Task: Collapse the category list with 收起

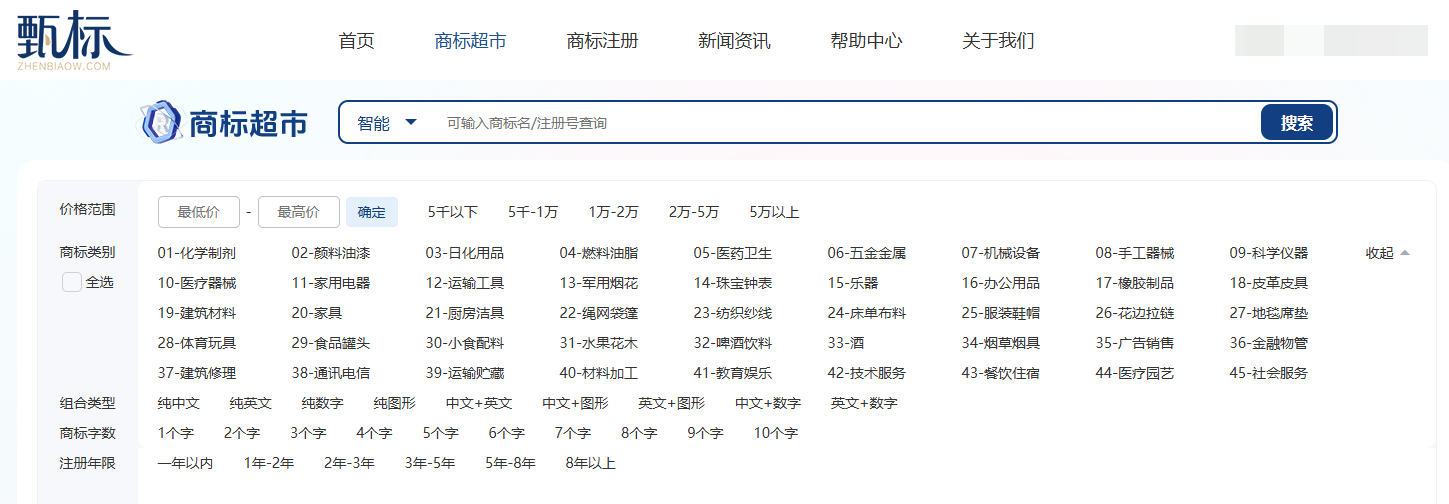Action: pos(1387,253)
